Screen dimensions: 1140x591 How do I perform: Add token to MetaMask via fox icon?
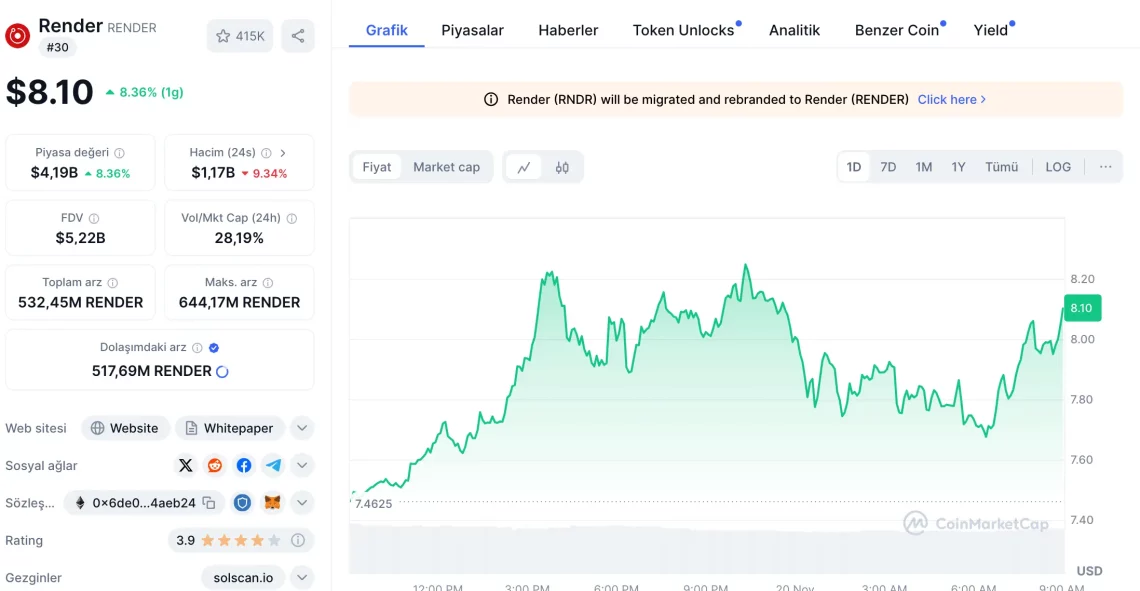272,503
